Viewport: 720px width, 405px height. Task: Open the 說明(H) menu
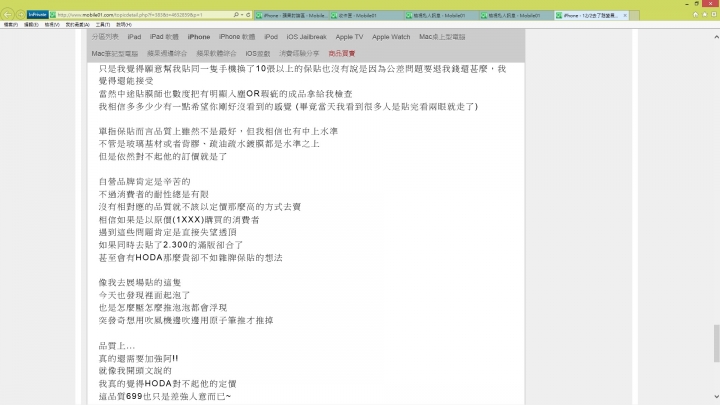click(x=124, y=24)
